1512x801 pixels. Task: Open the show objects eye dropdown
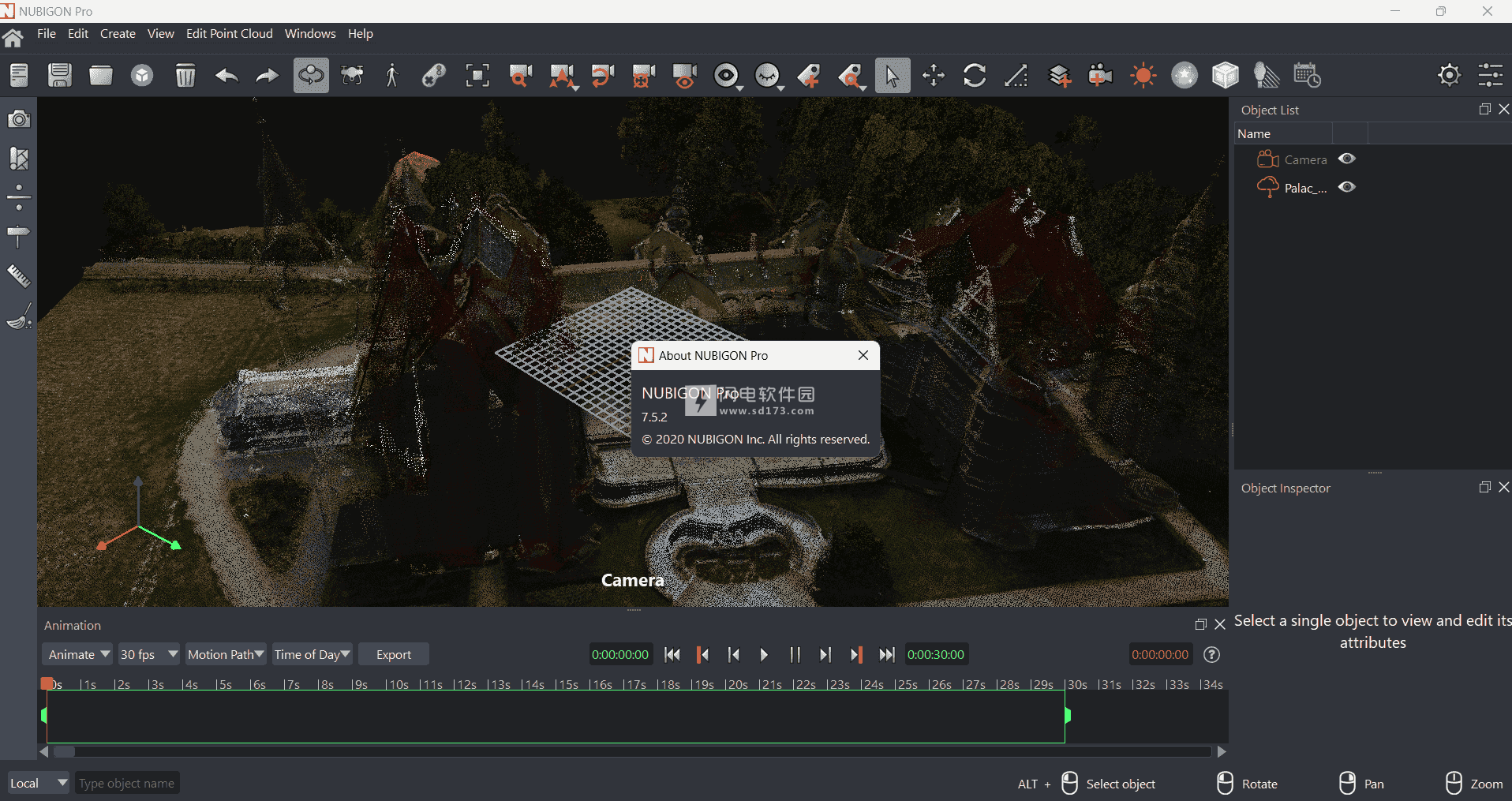[728, 76]
